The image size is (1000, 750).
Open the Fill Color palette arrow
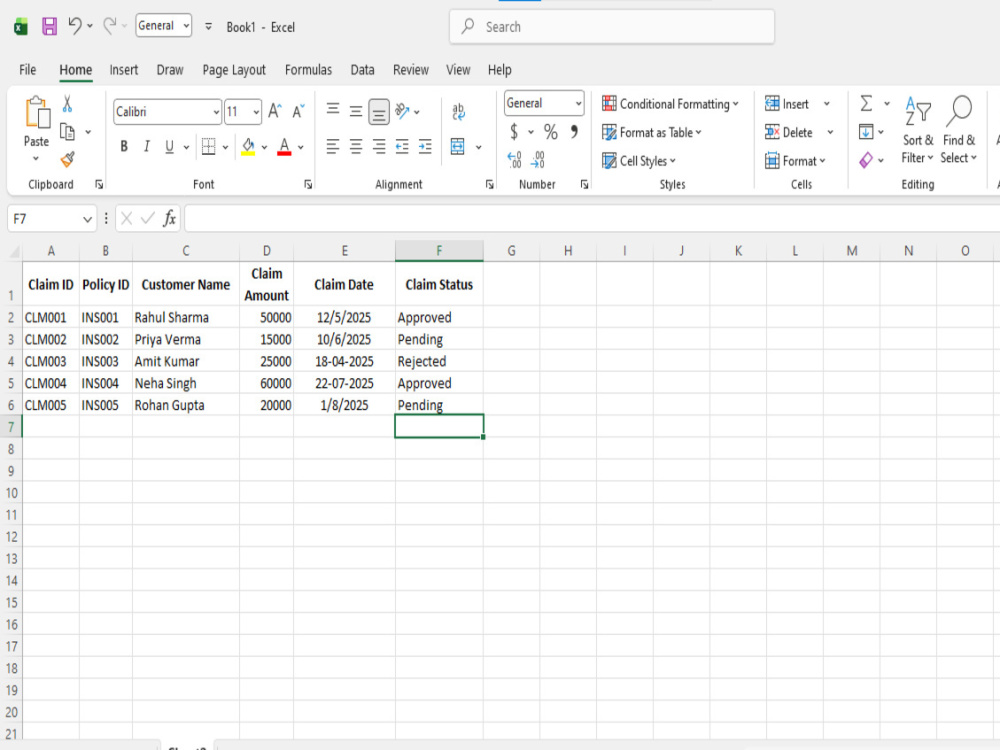[x=264, y=147]
